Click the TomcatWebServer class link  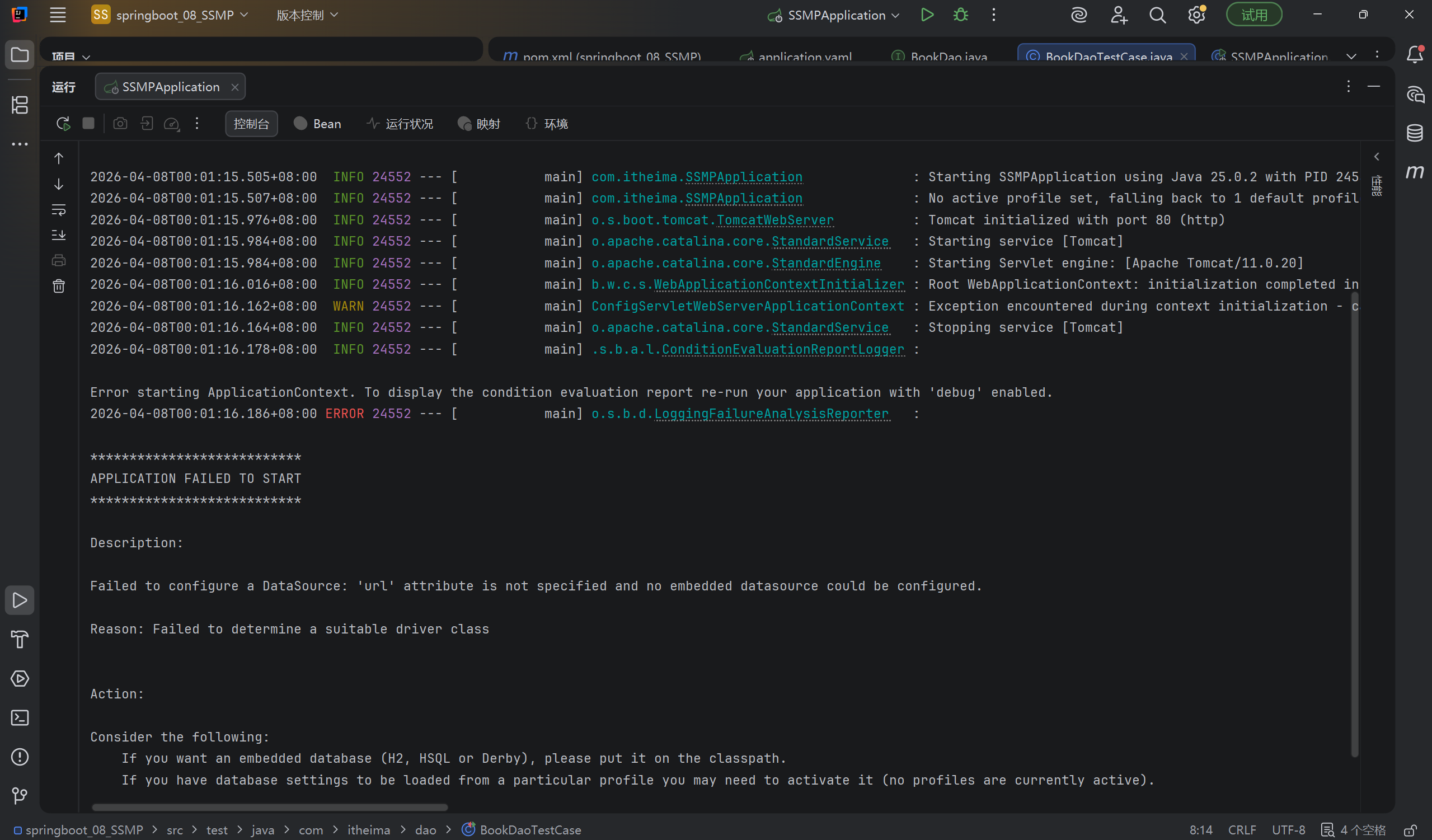[774, 220]
